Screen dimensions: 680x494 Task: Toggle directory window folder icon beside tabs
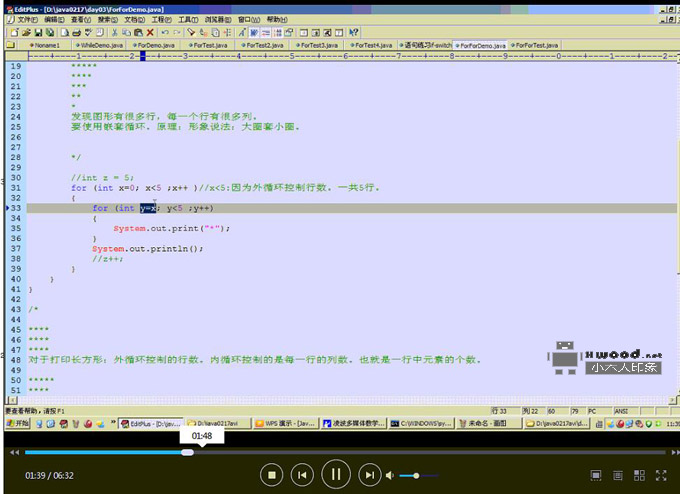tap(11, 45)
